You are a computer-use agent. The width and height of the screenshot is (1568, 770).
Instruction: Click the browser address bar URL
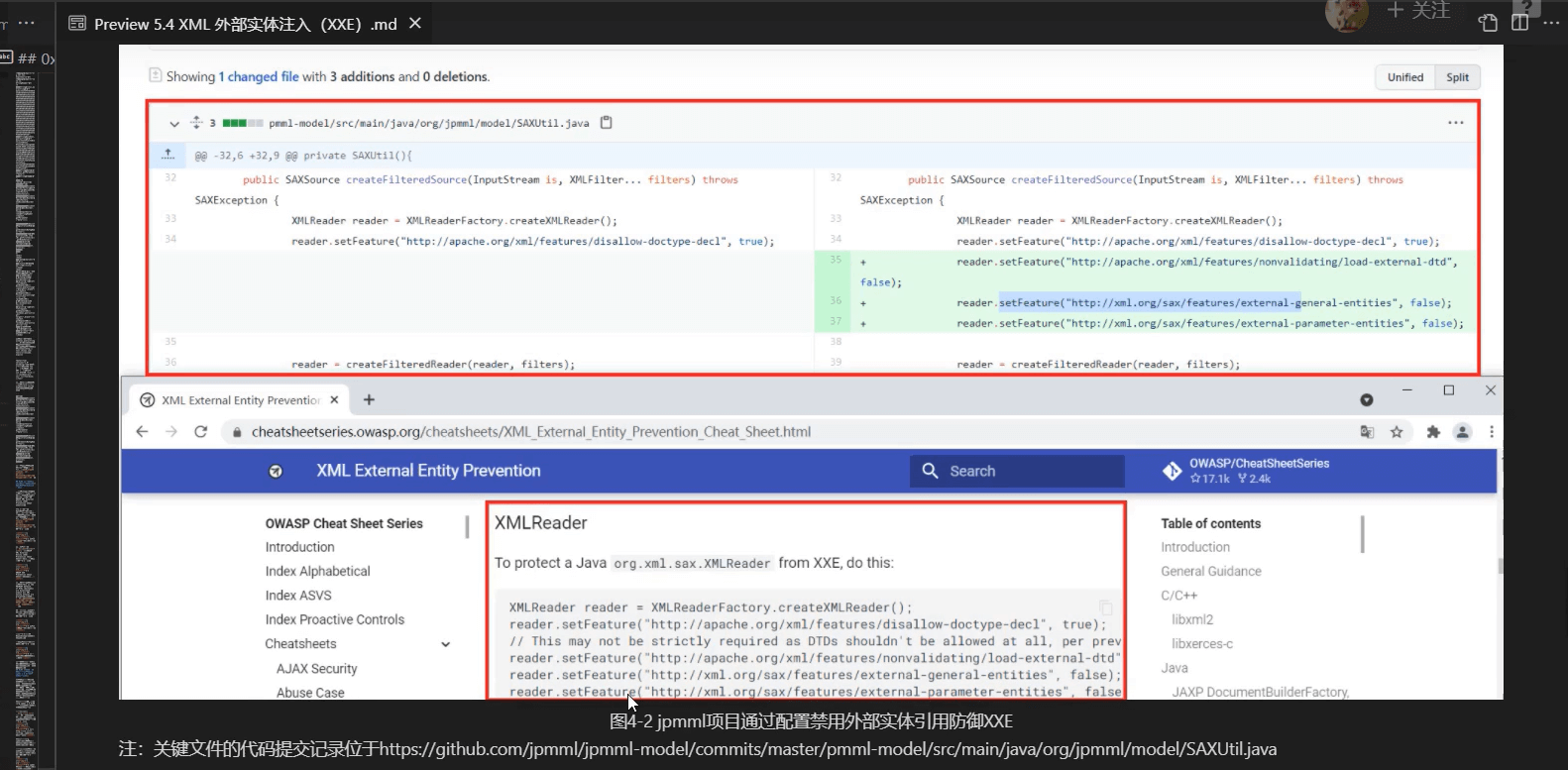(x=531, y=431)
